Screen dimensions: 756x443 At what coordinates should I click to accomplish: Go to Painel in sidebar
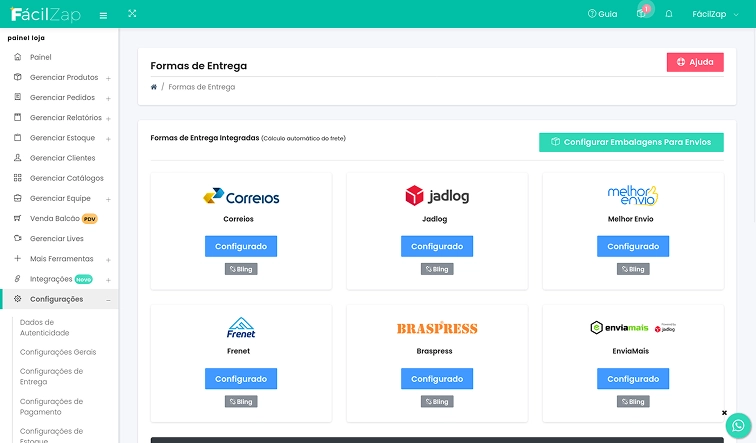[40, 57]
